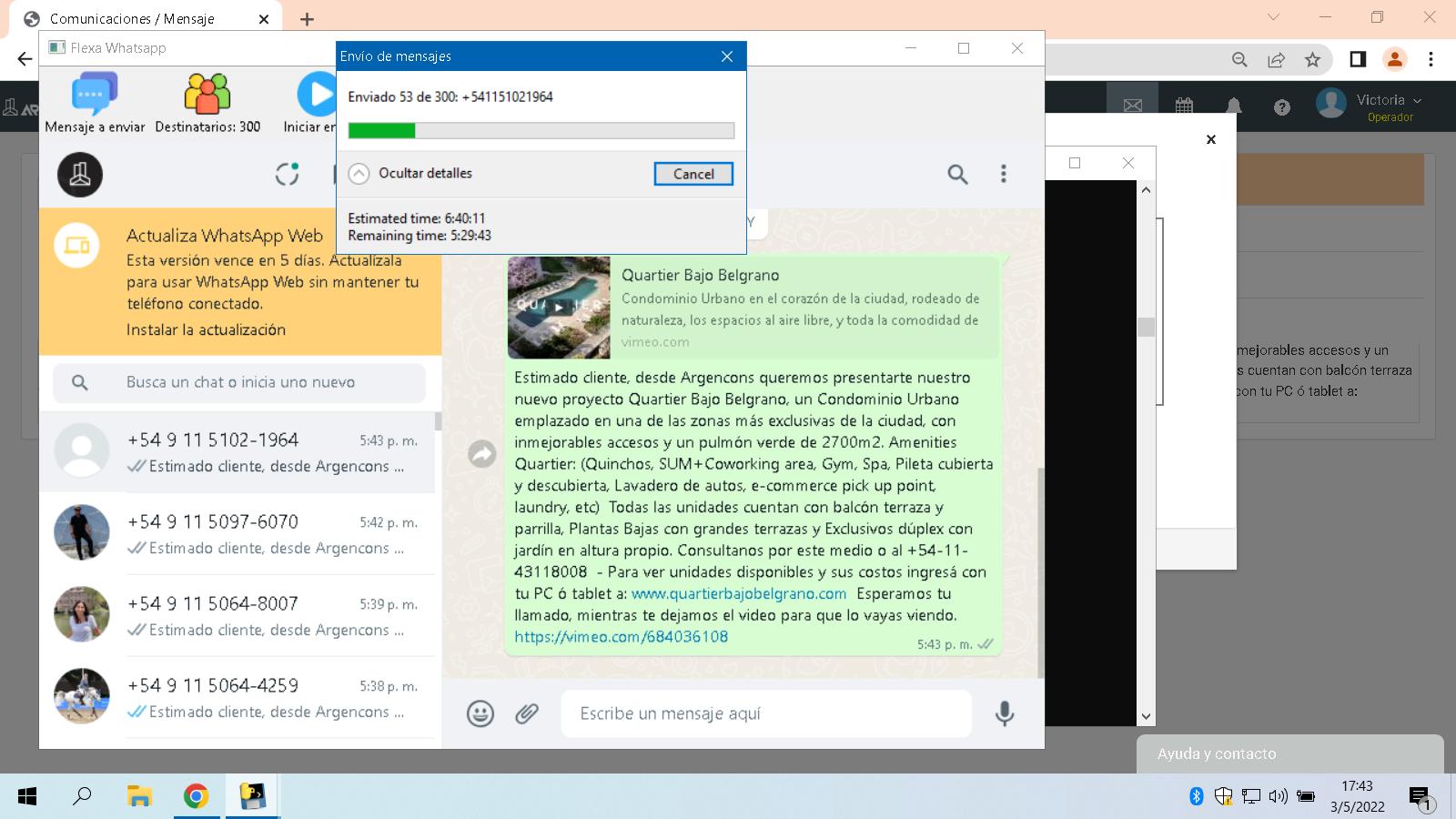Click the background window scroll up arrow

coord(1146,189)
